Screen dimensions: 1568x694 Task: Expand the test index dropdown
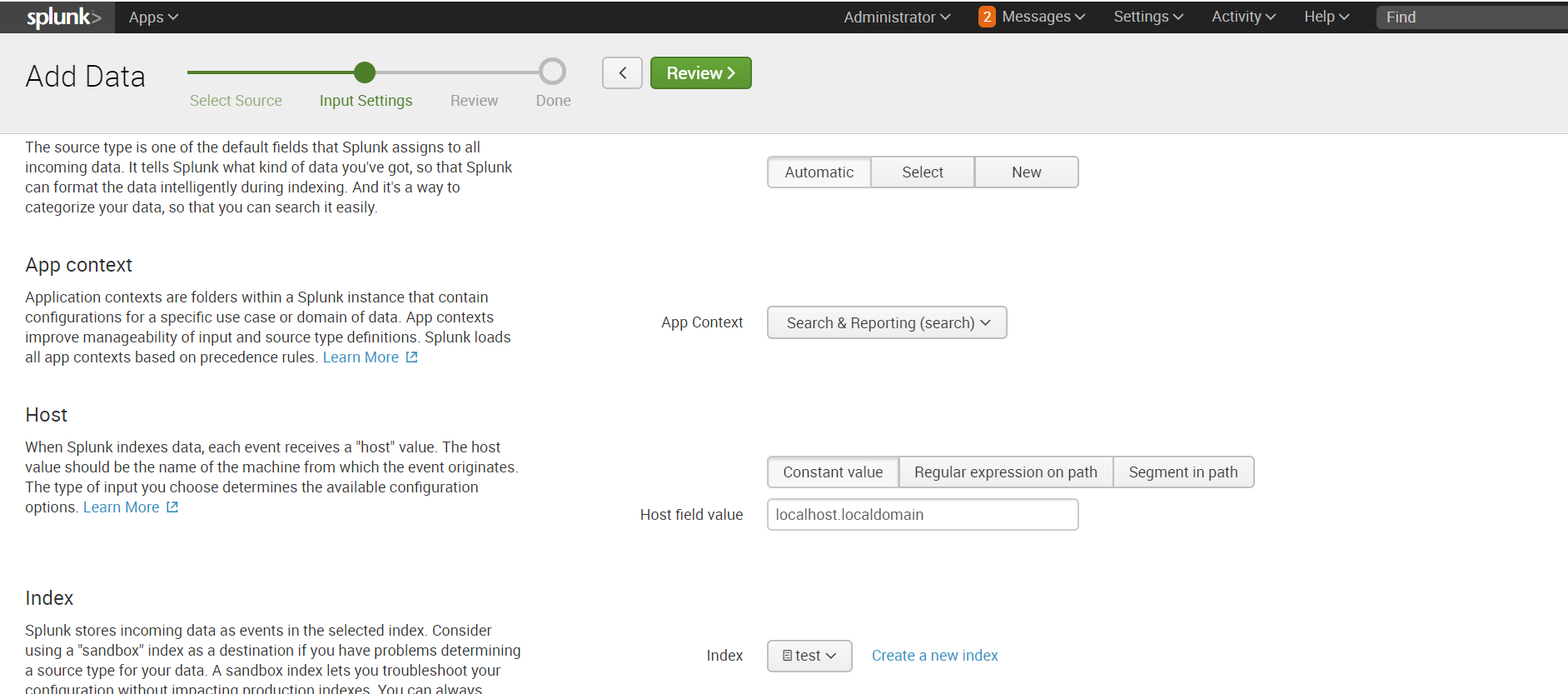point(809,657)
